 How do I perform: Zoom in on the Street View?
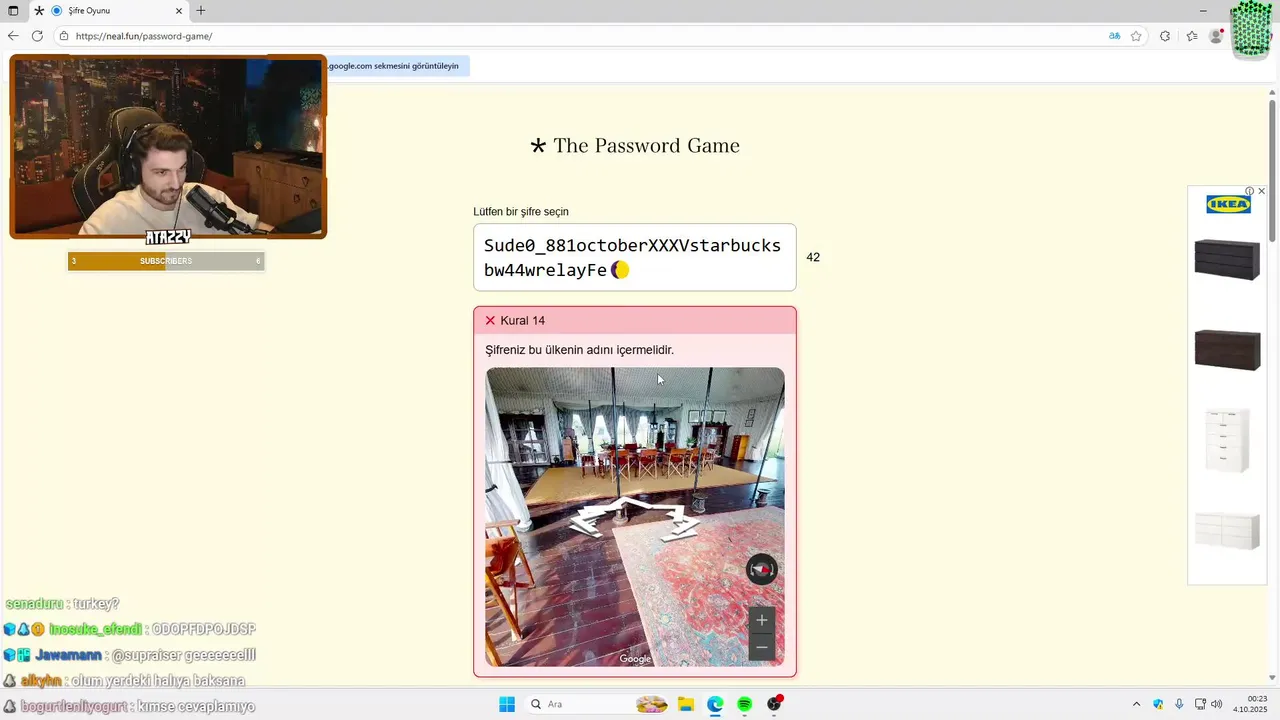pyautogui.click(x=762, y=620)
